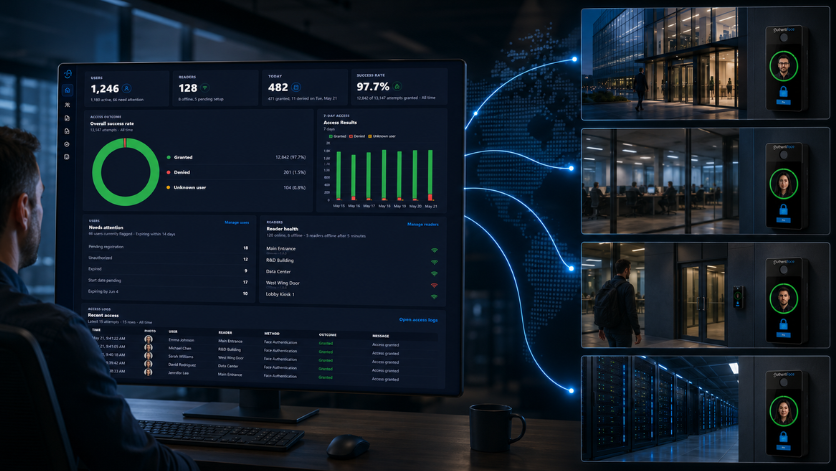Click the Denied row in success rate
836x471 pixels.
[236, 172]
